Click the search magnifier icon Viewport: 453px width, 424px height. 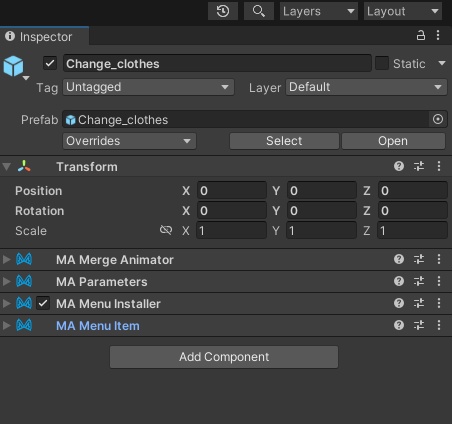(259, 11)
